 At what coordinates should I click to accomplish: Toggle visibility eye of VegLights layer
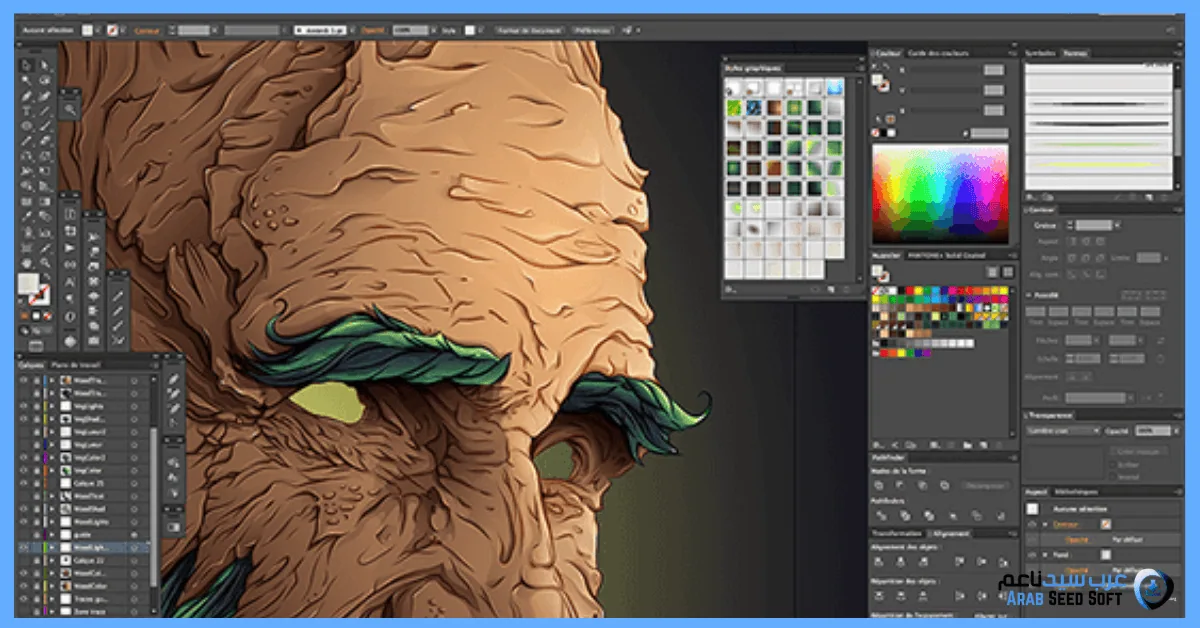tap(23, 407)
